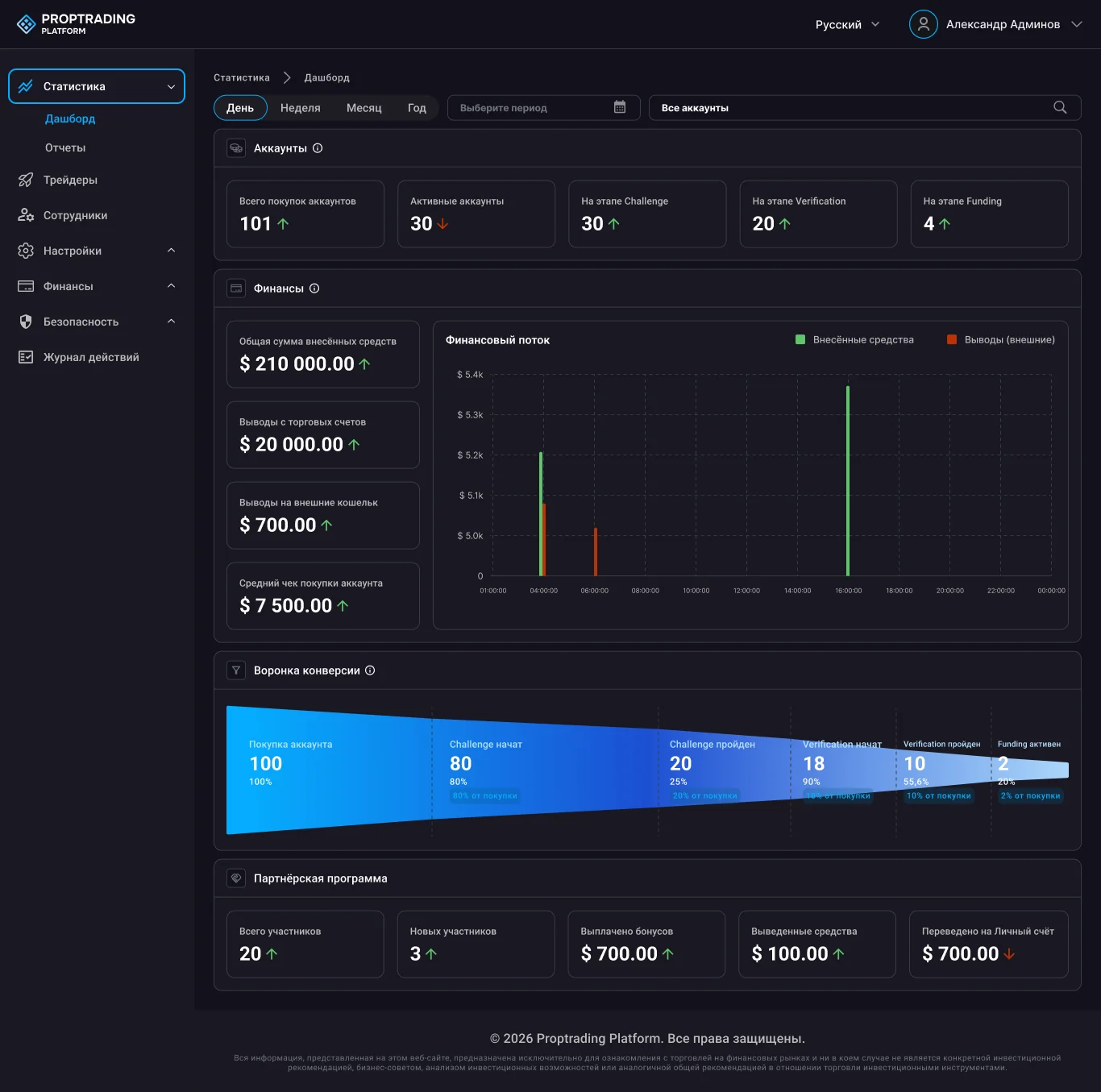Click the Всего покупок аккаунтов card

[x=305, y=214]
